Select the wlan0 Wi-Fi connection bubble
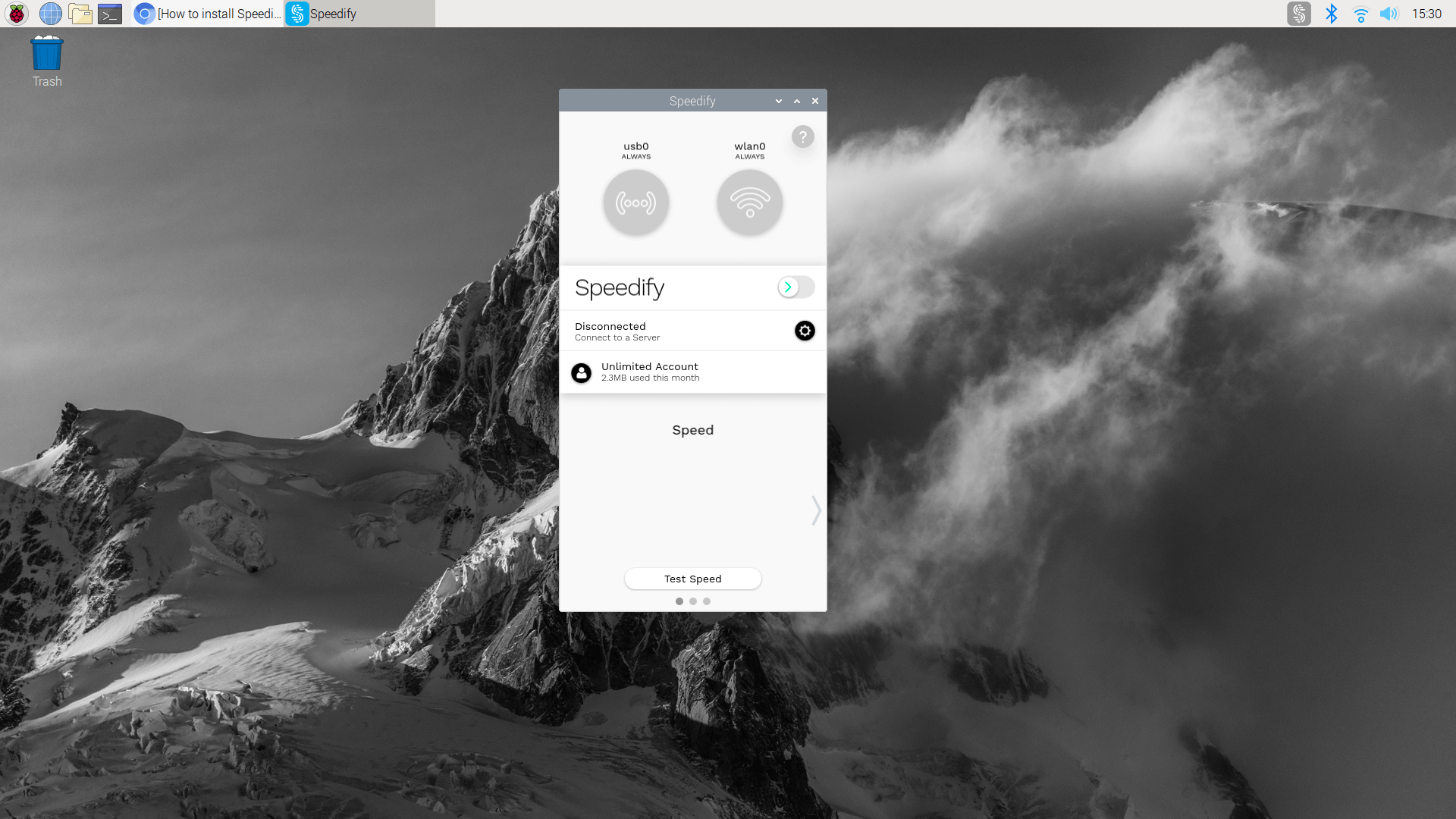The image size is (1456, 819). click(x=750, y=202)
